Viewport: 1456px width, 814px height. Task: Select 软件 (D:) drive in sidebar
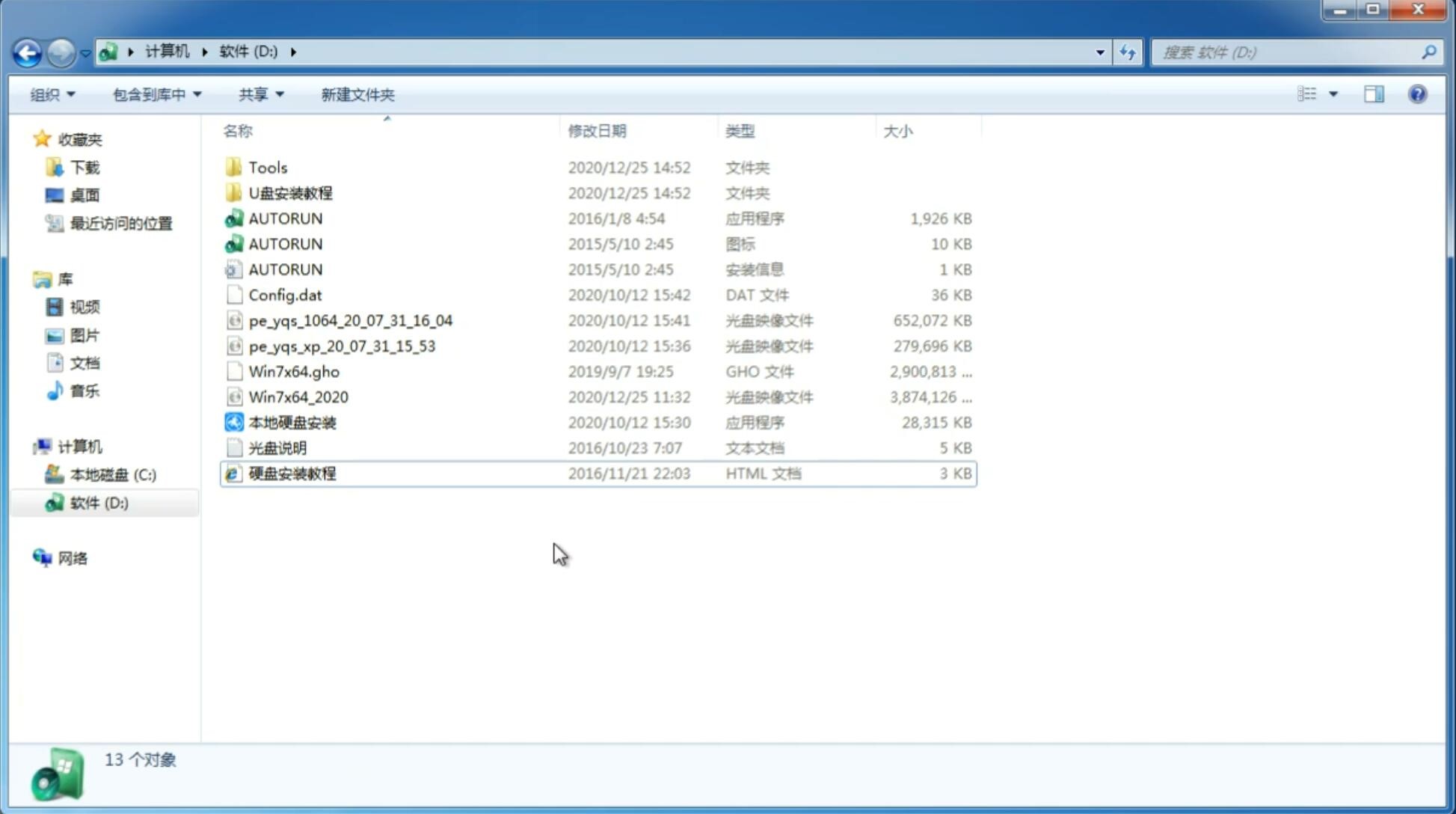(98, 502)
